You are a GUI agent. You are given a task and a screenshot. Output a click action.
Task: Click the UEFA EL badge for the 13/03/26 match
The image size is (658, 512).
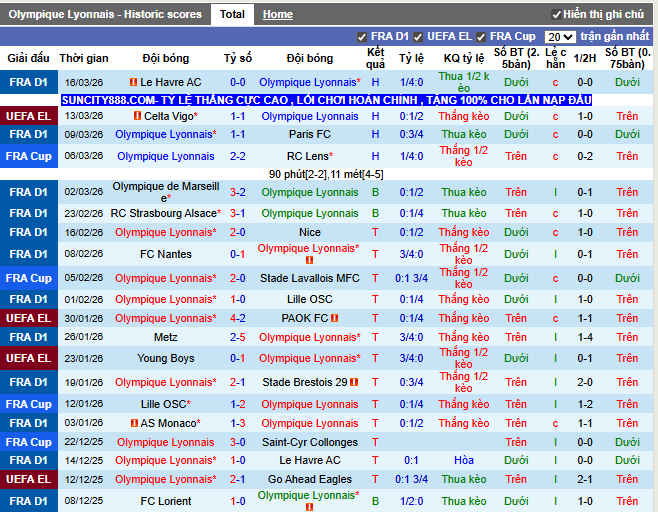(28, 116)
